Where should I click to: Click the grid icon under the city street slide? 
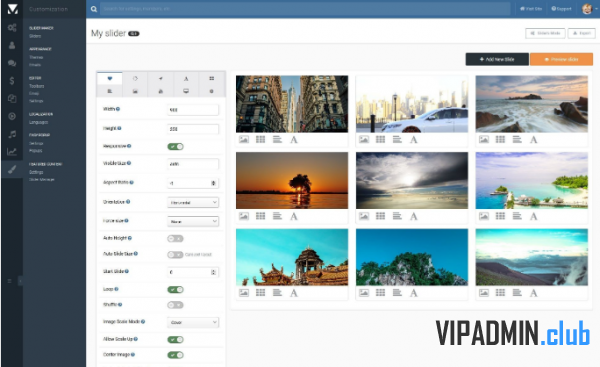tap(261, 139)
